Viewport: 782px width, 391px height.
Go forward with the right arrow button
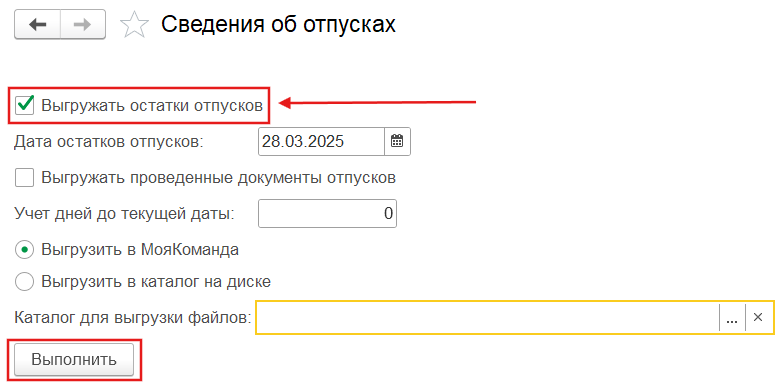[83, 25]
